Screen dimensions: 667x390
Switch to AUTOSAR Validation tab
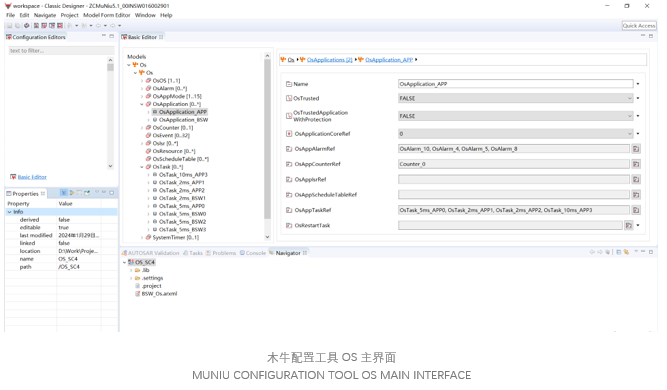[151, 253]
